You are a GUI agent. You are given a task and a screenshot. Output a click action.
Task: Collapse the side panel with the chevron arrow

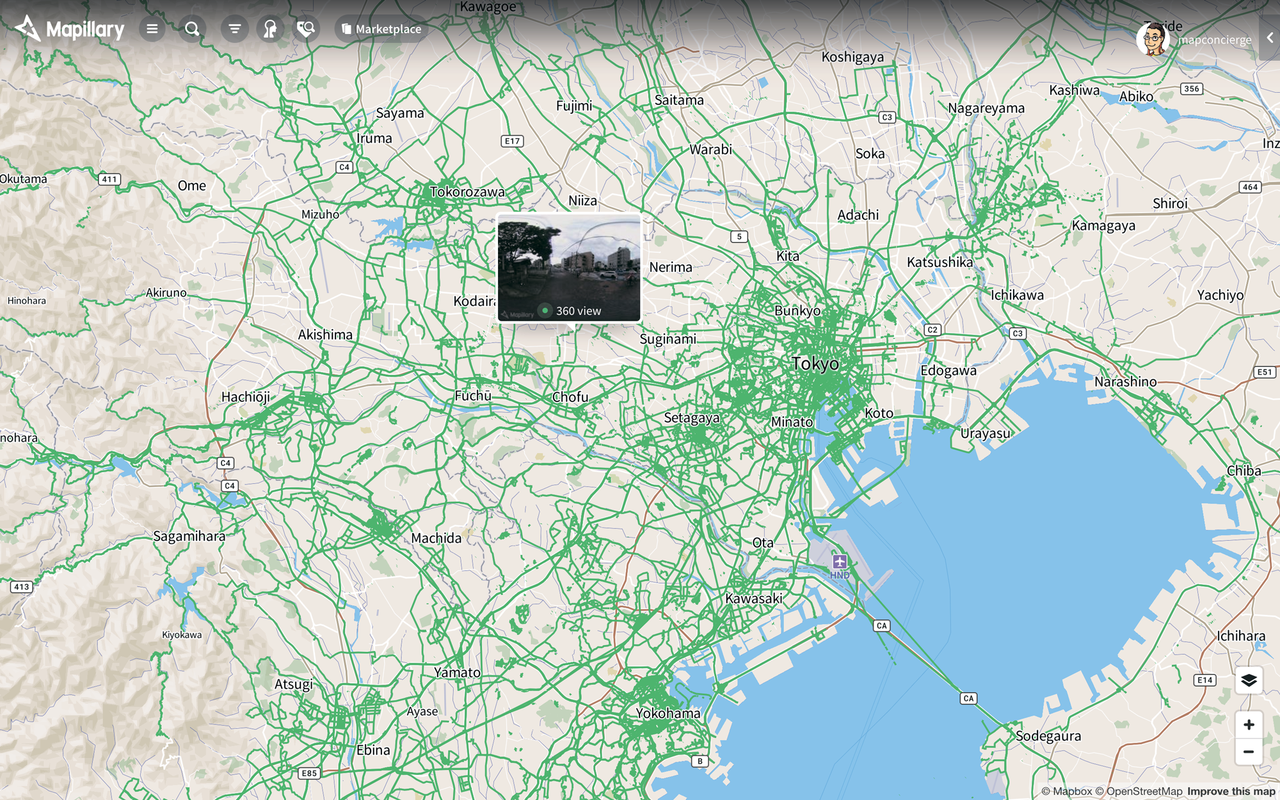click(x=1270, y=38)
